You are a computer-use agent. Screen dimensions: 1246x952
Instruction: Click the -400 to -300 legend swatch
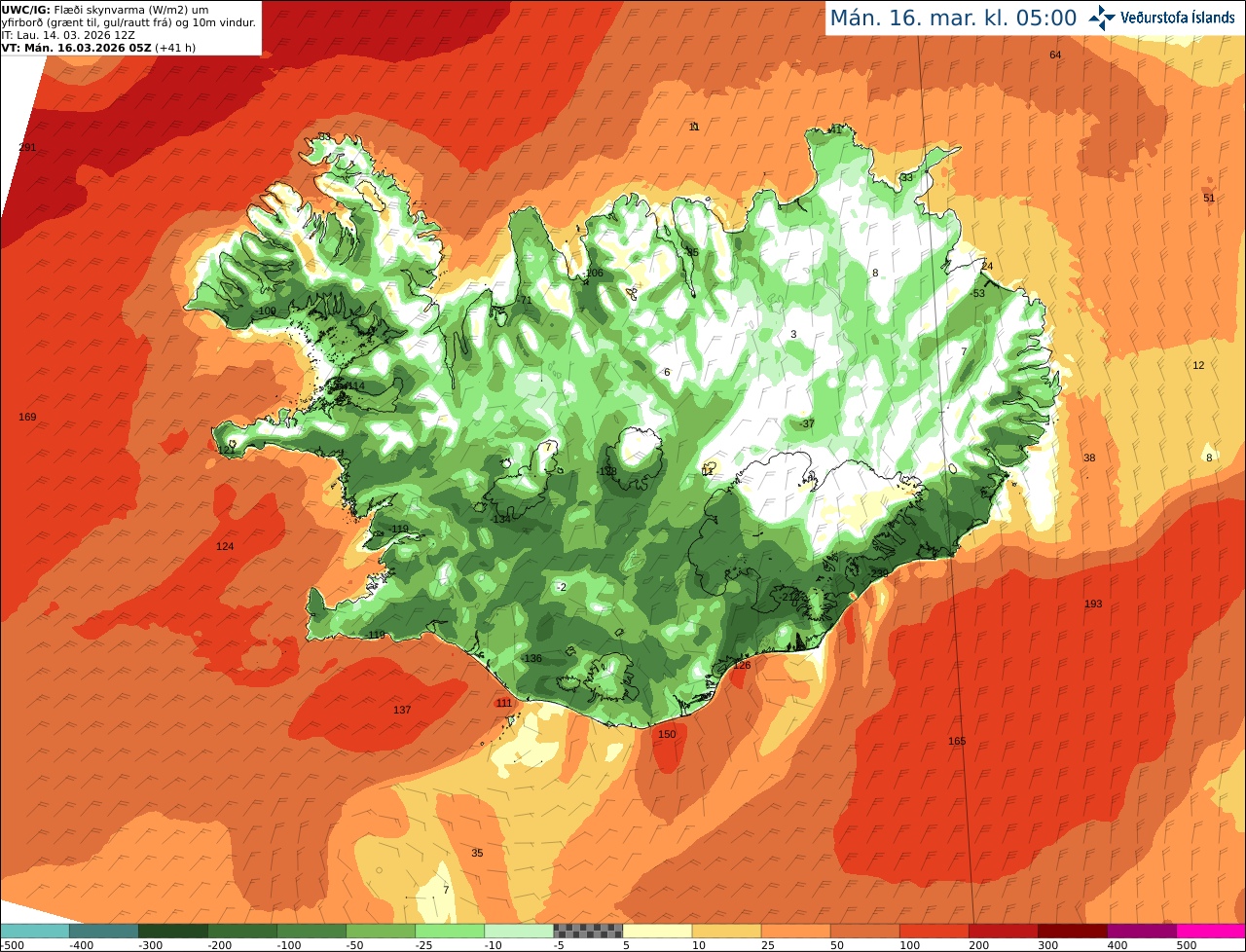click(103, 931)
